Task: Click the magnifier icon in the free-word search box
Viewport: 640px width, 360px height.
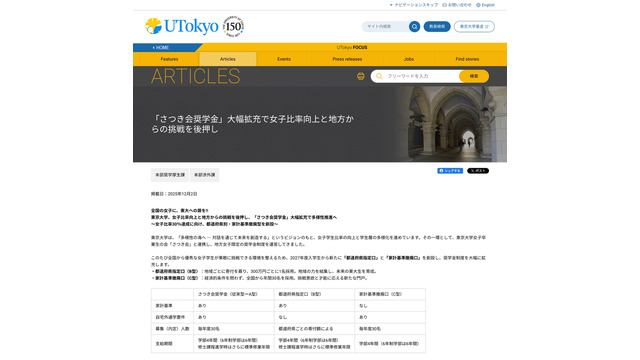Action: pos(379,76)
